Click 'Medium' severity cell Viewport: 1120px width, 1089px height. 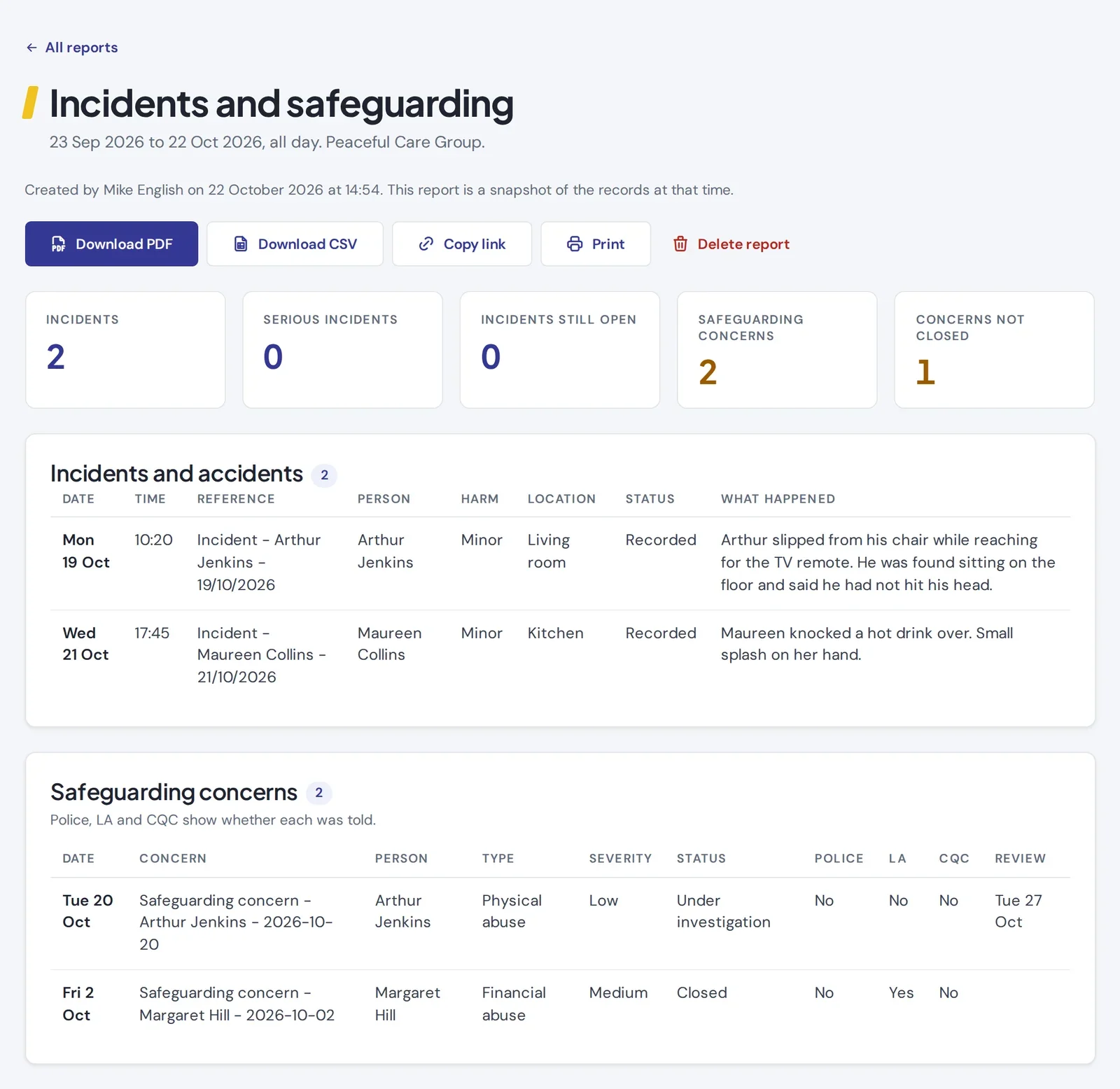(619, 993)
